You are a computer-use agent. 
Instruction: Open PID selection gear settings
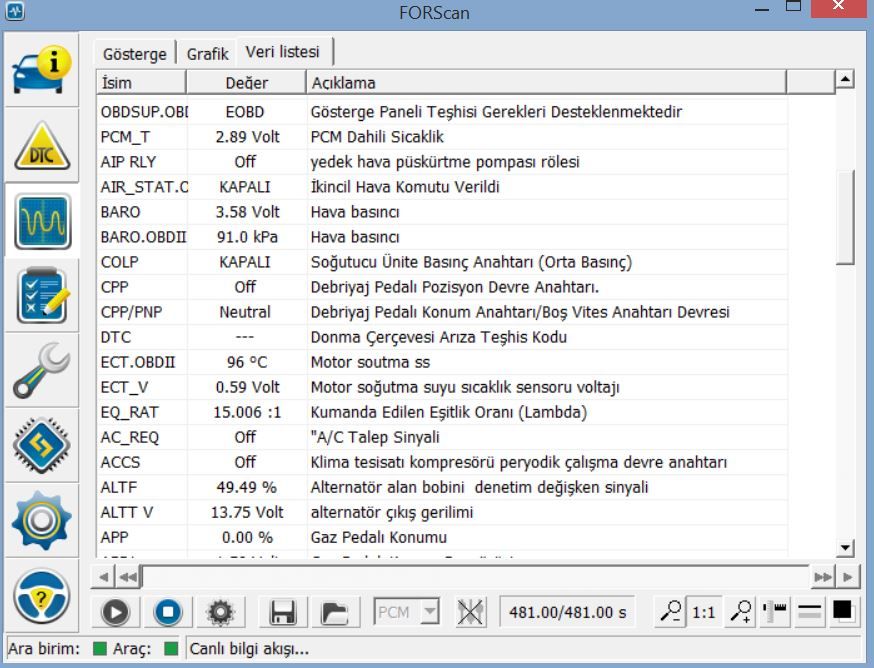220,612
